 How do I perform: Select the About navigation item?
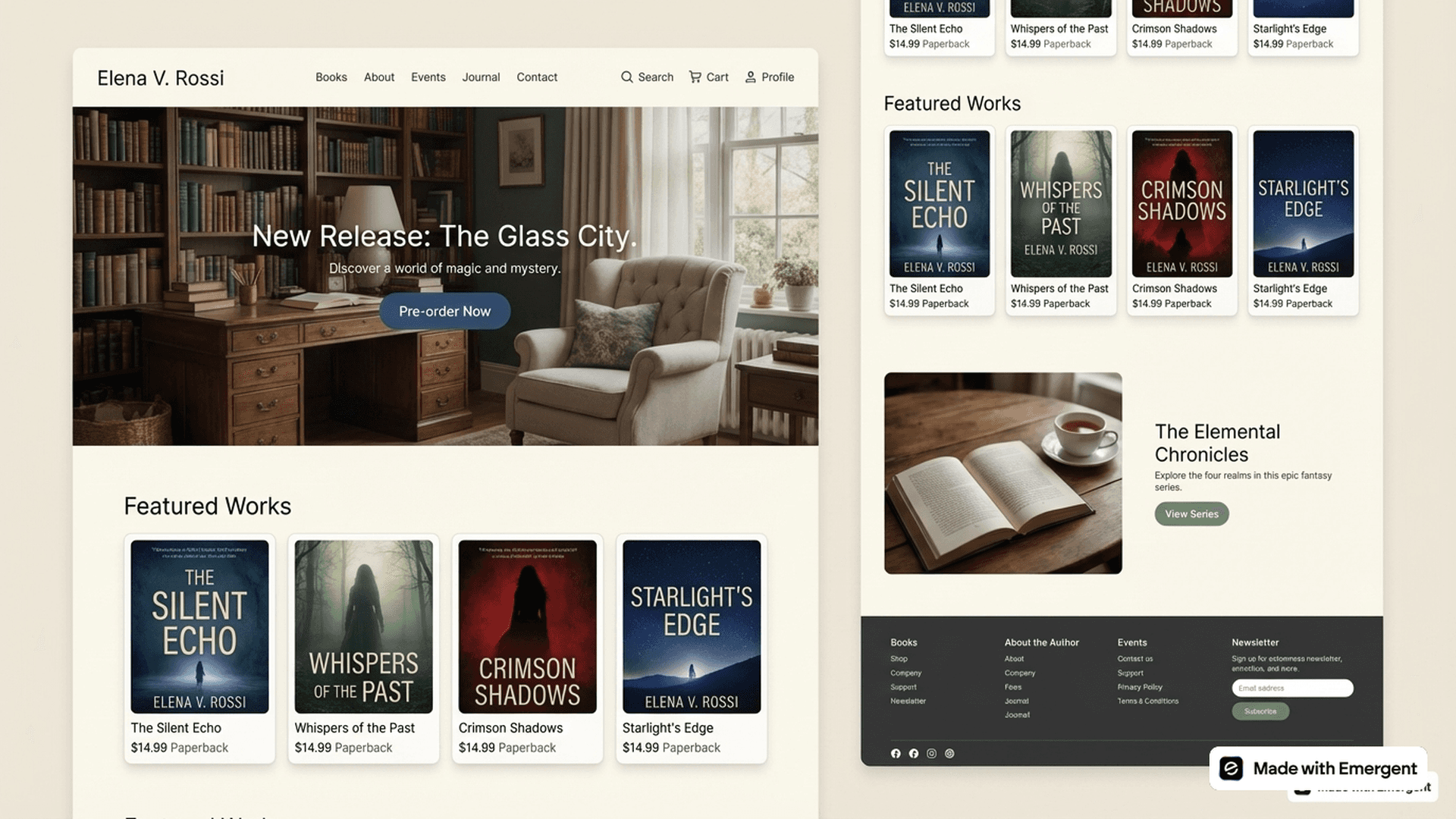click(x=379, y=77)
